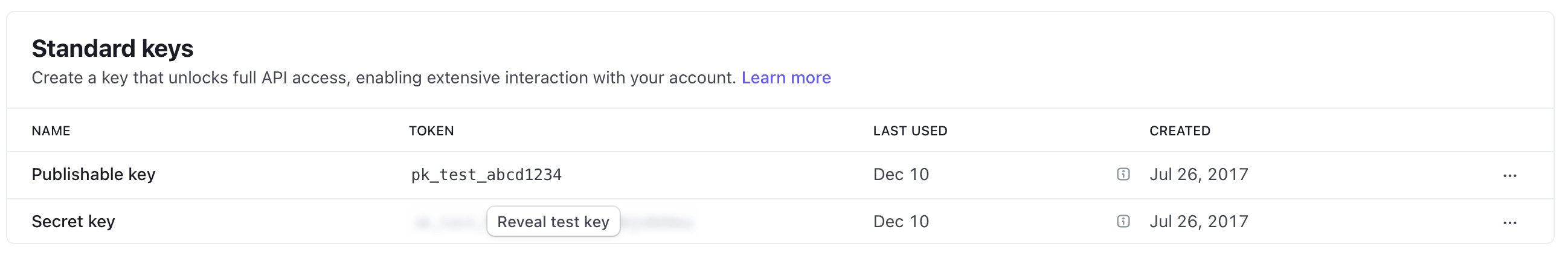The height and width of the screenshot is (255, 1568).
Task: Open the Secret key overflow menu
Action: [1509, 223]
